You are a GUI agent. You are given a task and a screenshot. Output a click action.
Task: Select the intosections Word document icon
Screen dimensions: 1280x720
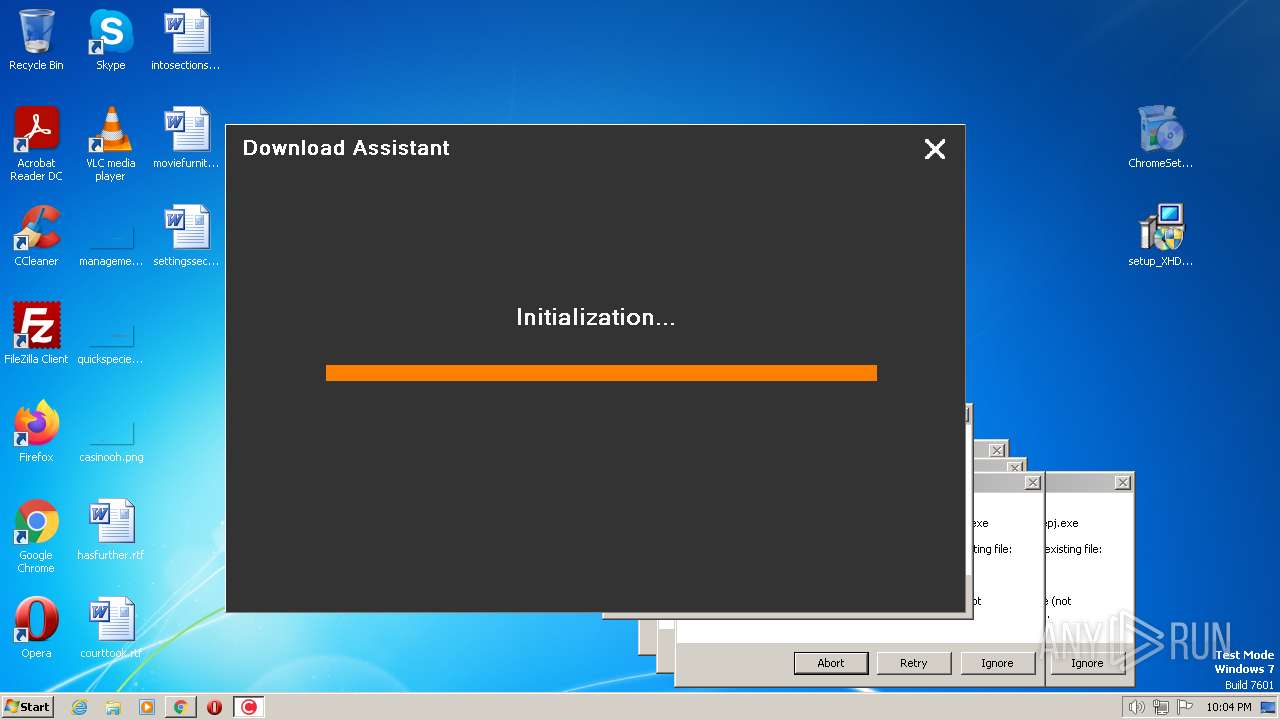[186, 40]
